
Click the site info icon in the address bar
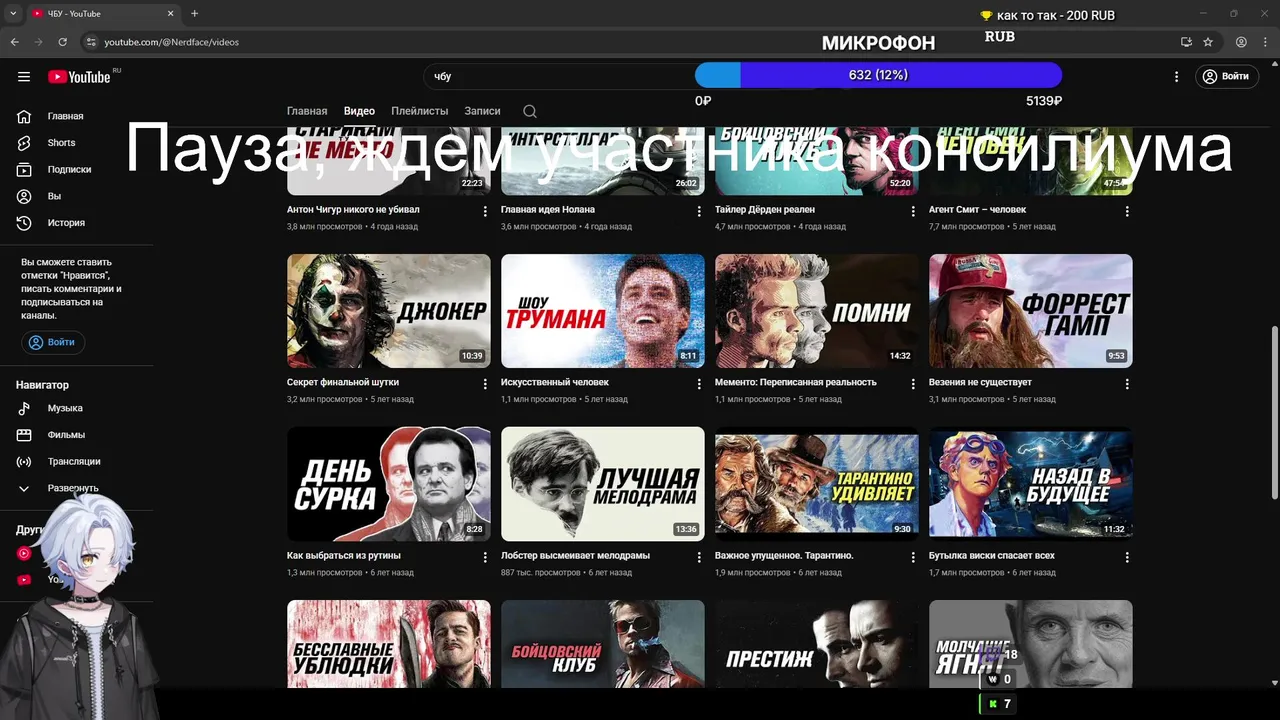click(91, 42)
